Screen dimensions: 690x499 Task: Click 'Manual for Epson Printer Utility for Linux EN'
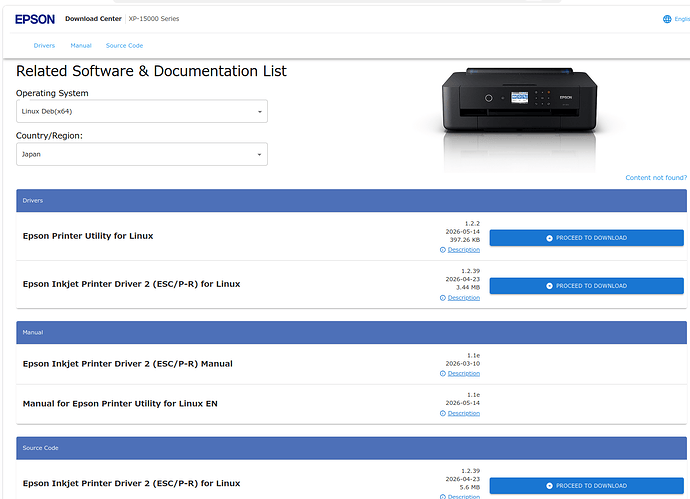point(120,404)
